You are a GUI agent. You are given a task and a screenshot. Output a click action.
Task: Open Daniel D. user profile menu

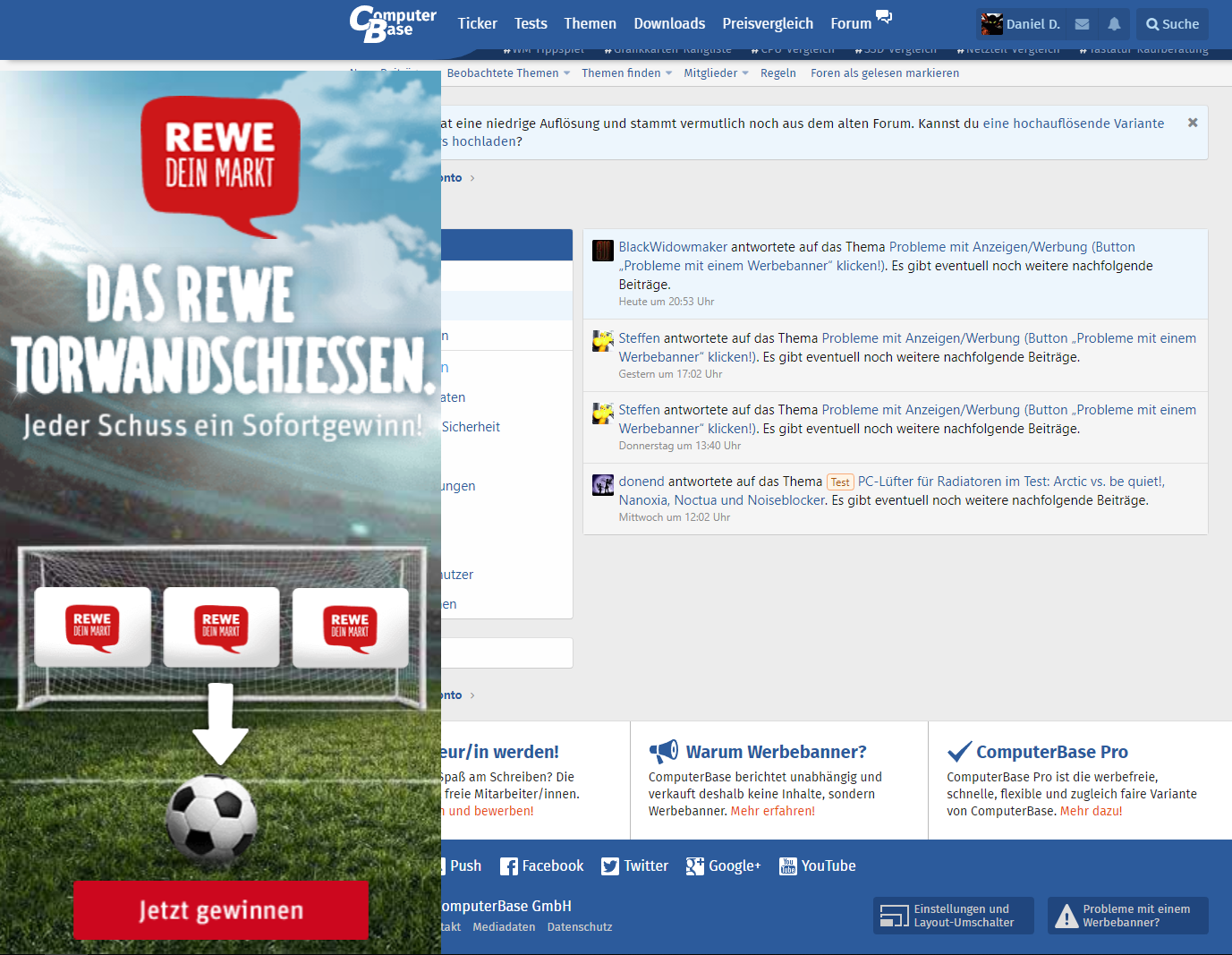(x=1020, y=24)
